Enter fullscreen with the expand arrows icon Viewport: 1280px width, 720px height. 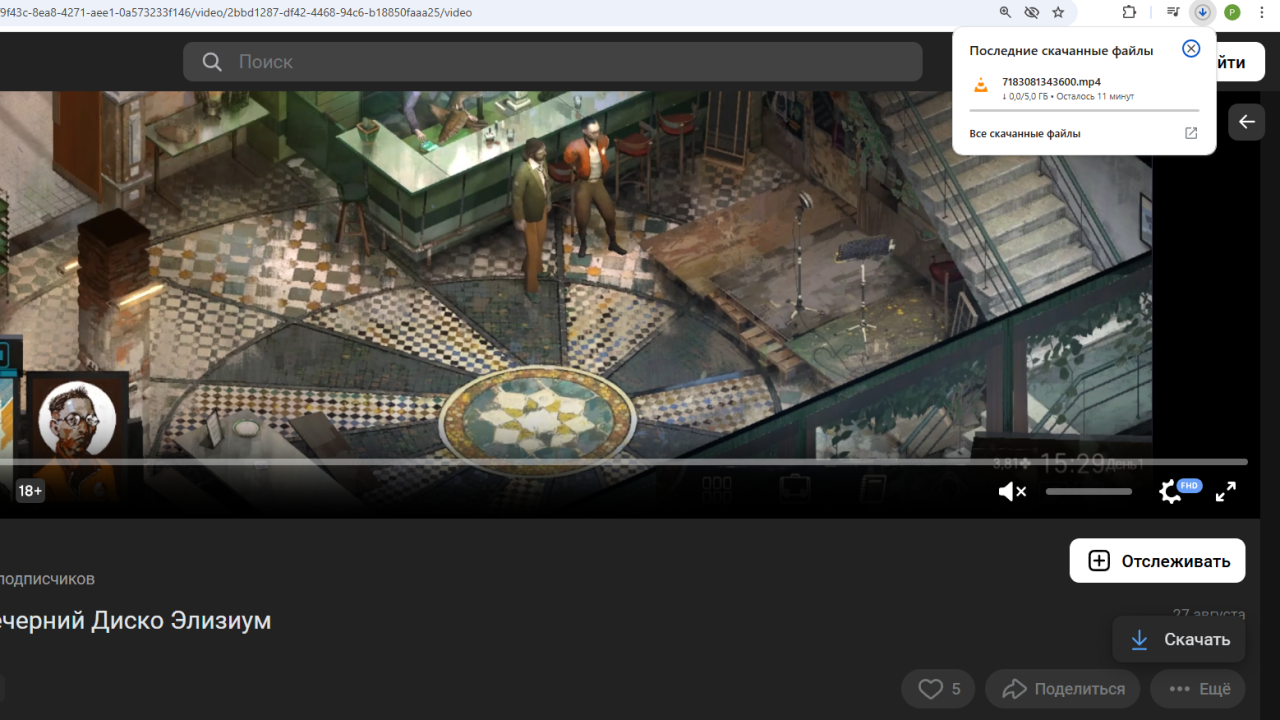tap(1226, 491)
